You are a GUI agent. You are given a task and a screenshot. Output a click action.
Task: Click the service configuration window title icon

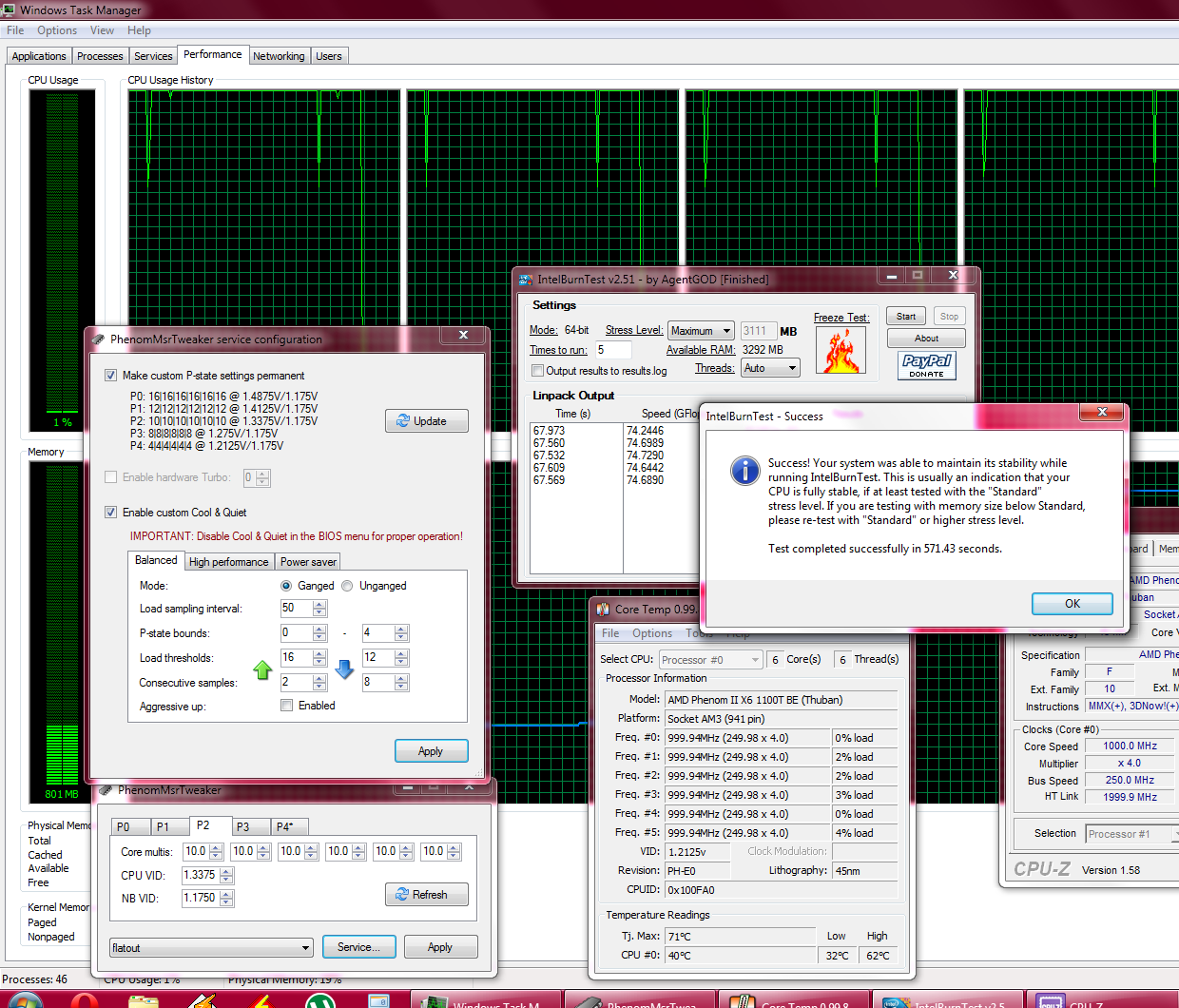98,339
